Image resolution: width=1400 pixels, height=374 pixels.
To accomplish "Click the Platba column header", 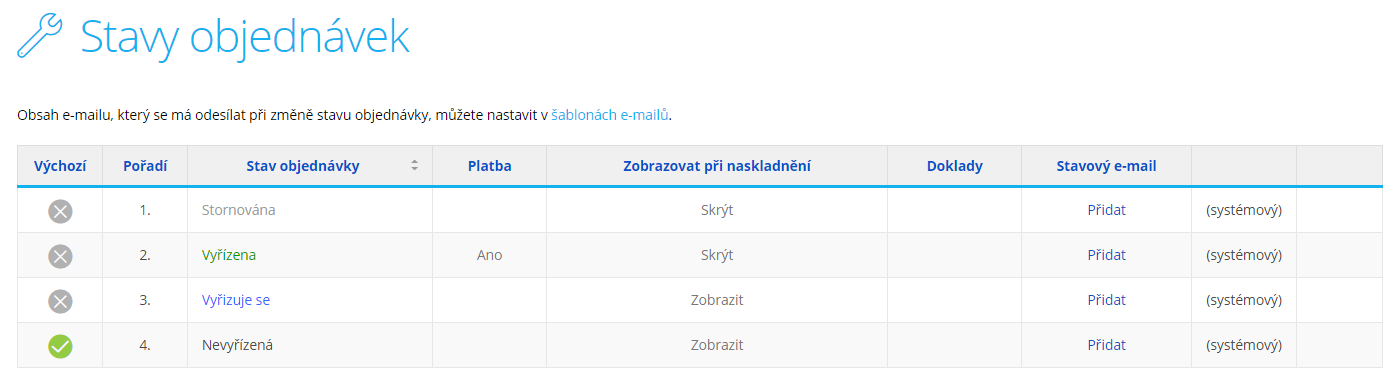I will [490, 166].
